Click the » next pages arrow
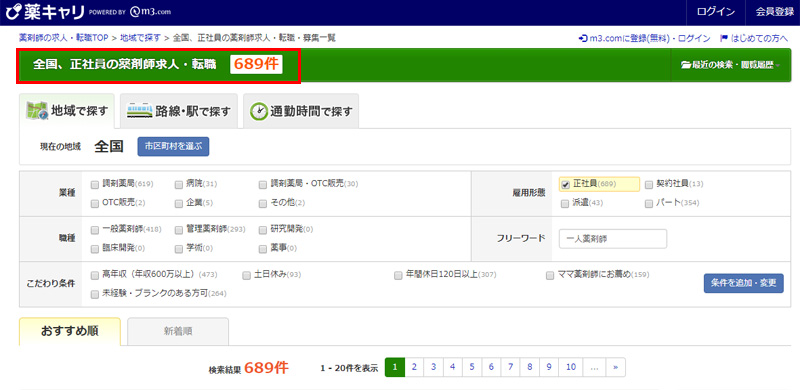 (x=616, y=367)
